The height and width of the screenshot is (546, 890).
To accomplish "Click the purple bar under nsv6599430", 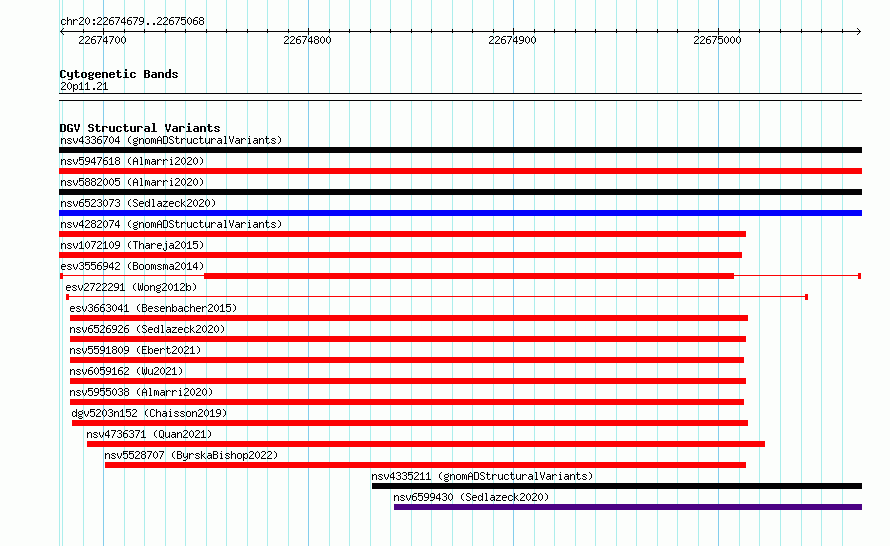I will click(x=628, y=507).
